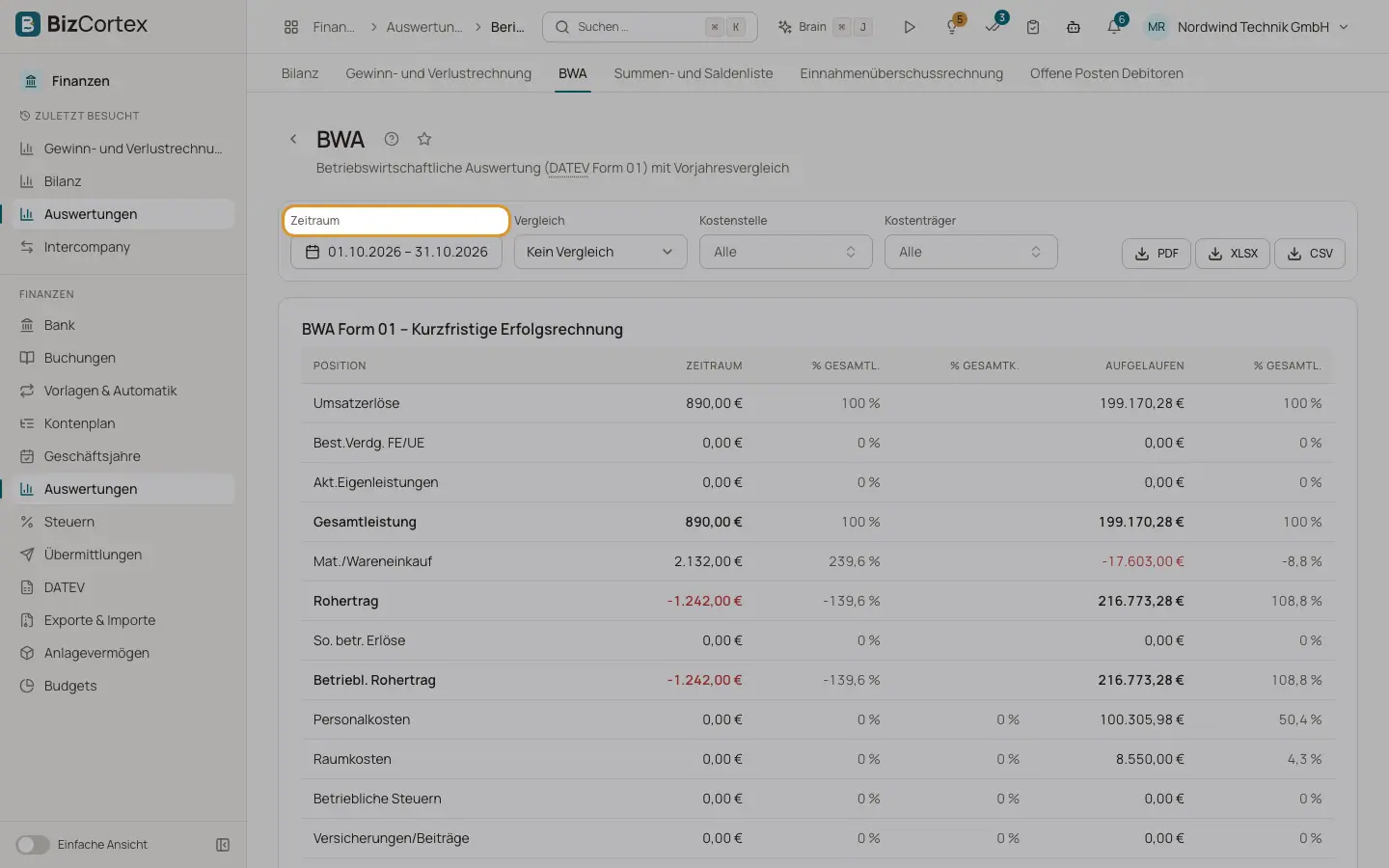Open the Kostenträger dropdown
The image size is (1389, 868).
click(970, 252)
